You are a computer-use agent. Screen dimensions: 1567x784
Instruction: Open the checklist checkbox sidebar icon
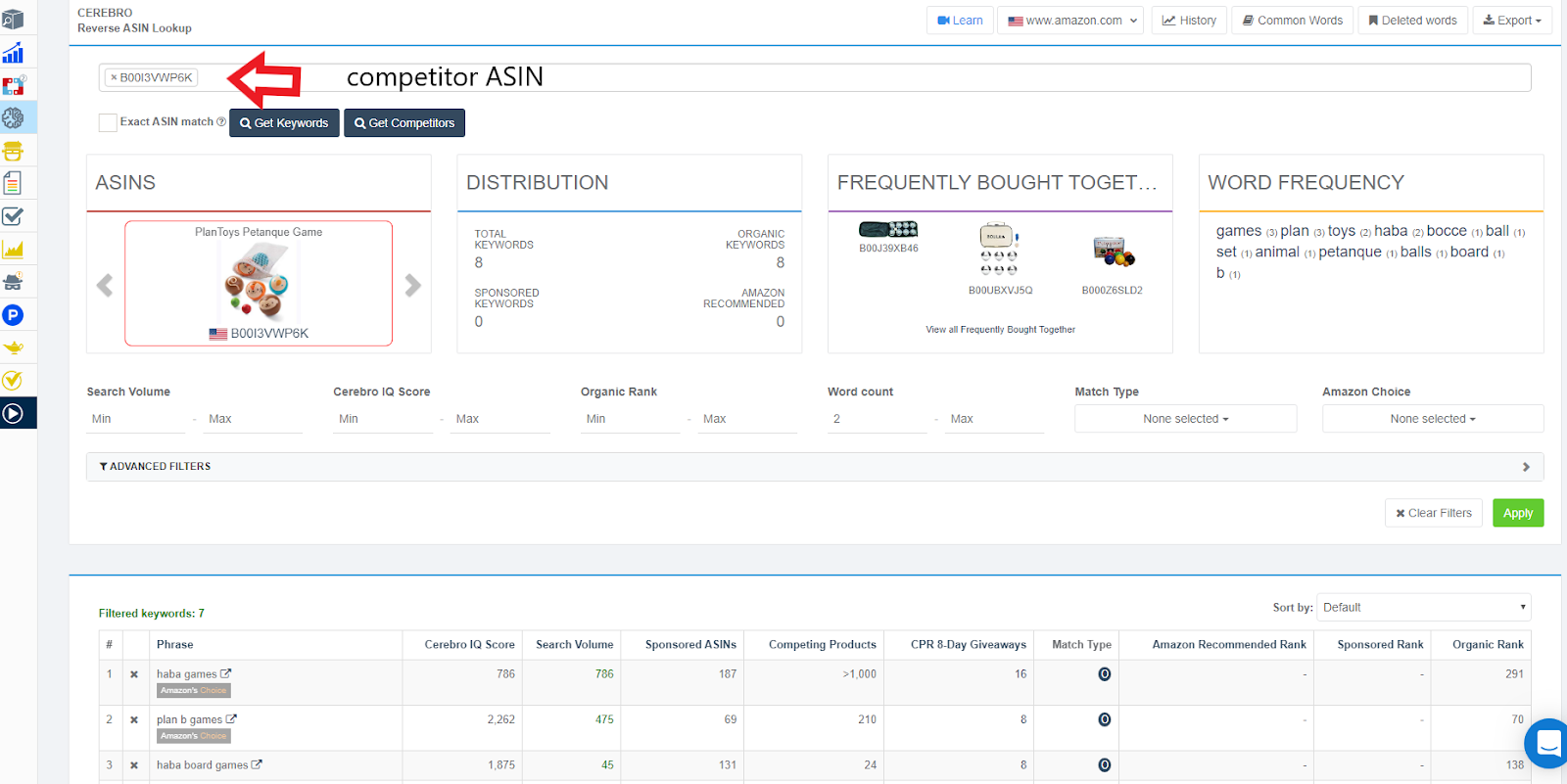point(13,216)
